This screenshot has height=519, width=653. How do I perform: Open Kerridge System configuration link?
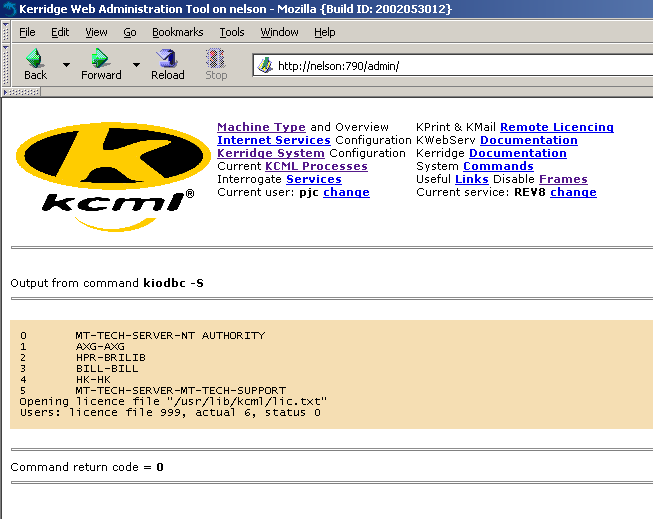point(271,153)
